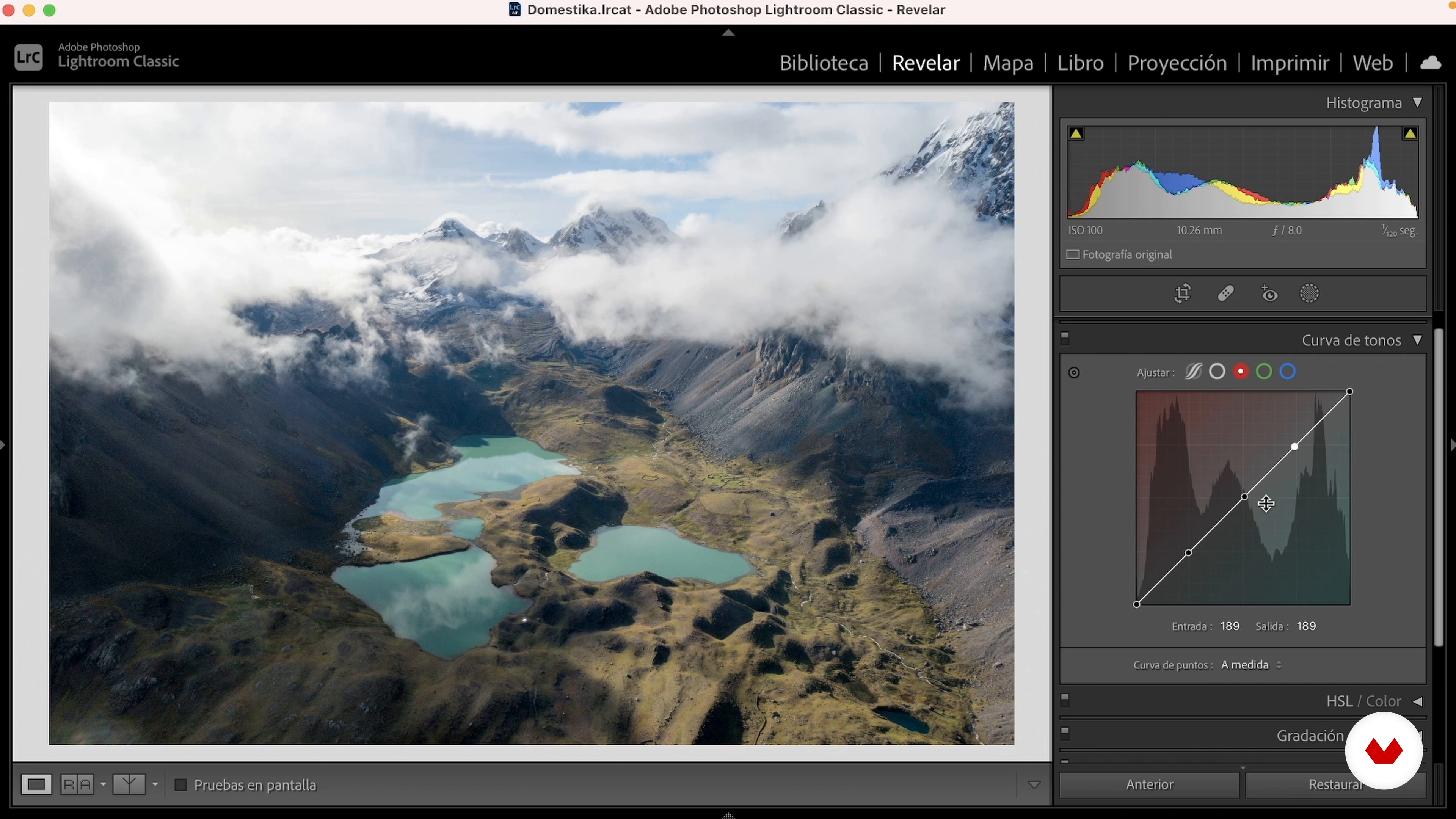Image resolution: width=1456 pixels, height=819 pixels.
Task: Click the Salida value 189 field
Action: point(1305,626)
